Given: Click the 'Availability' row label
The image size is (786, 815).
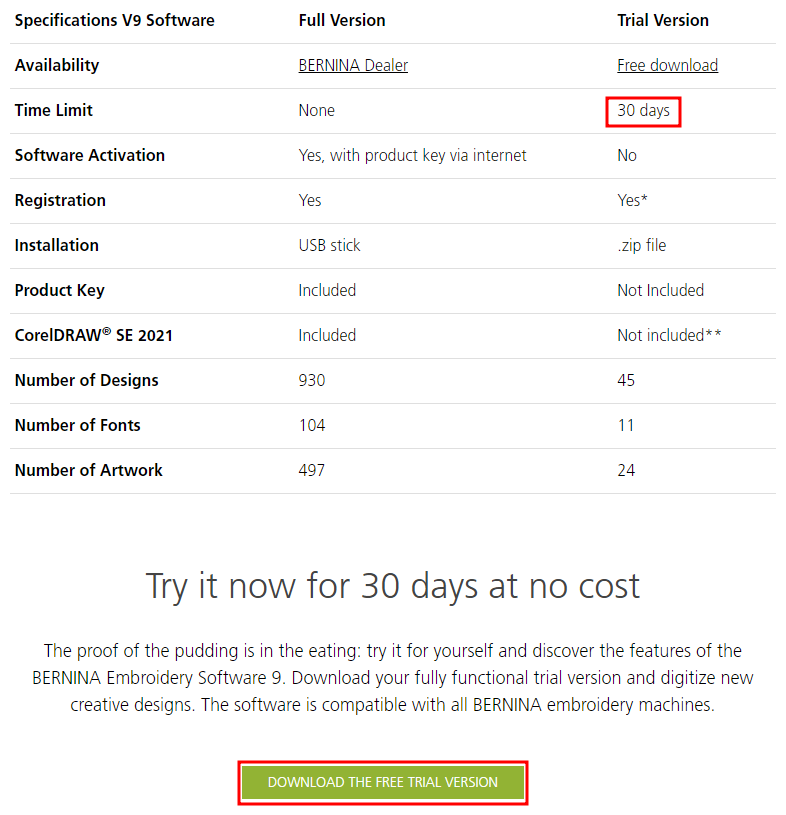Looking at the screenshot, I should click(57, 65).
